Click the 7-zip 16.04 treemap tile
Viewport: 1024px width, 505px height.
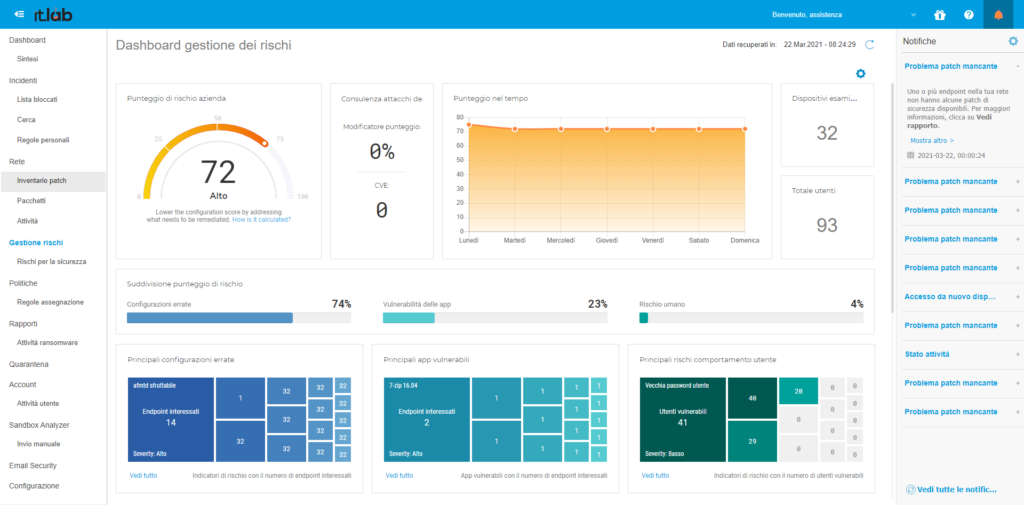tap(426, 420)
